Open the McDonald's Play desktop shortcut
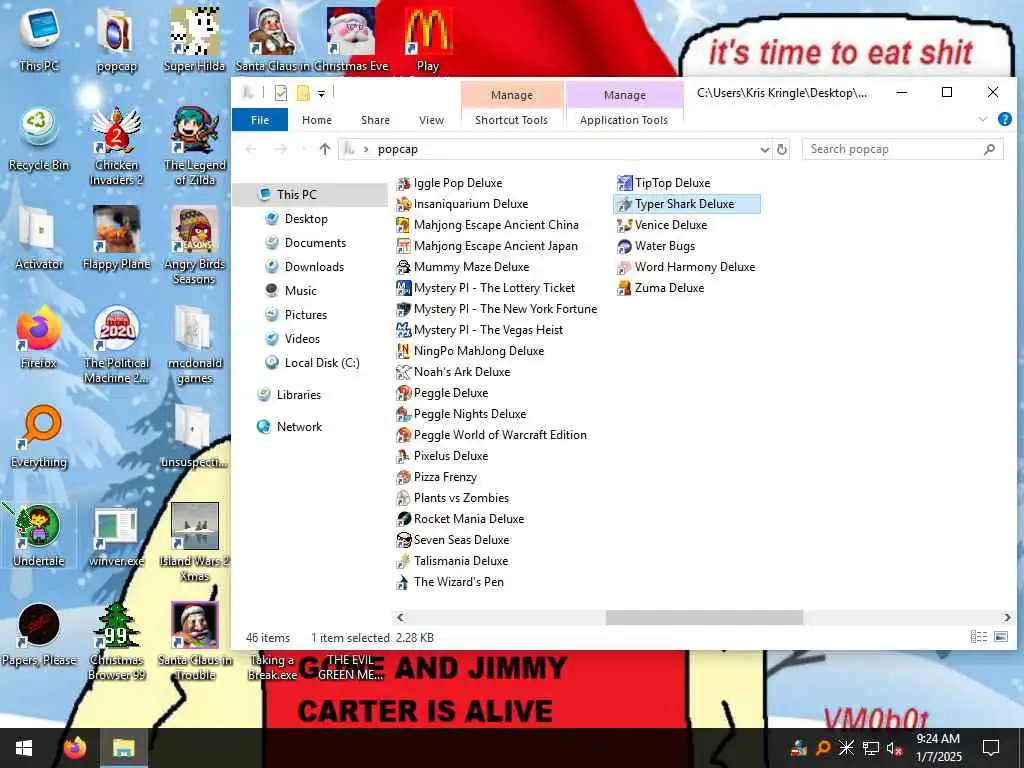This screenshot has width=1024, height=768. [x=428, y=39]
